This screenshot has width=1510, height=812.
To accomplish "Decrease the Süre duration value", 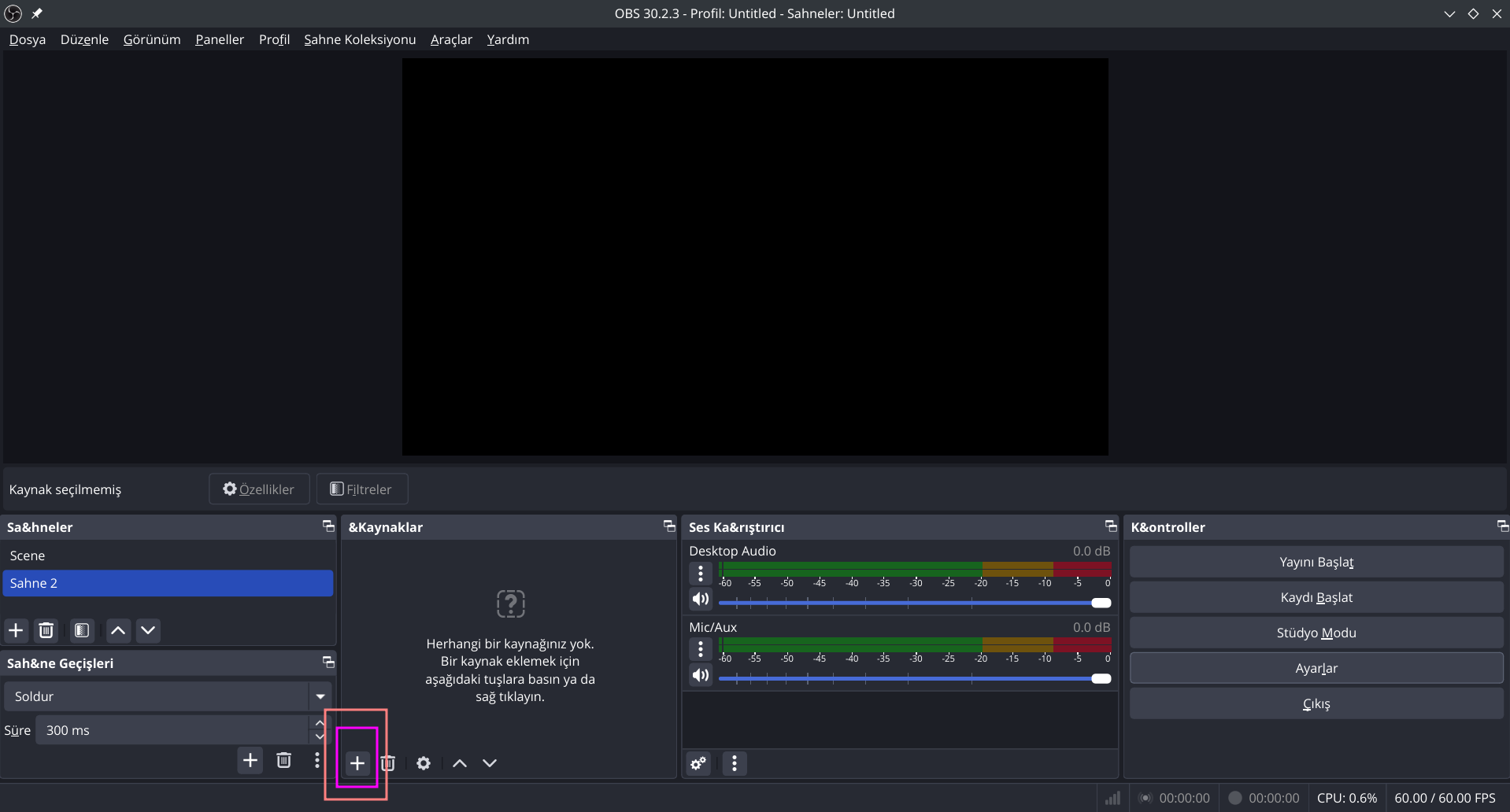I will click(320, 737).
